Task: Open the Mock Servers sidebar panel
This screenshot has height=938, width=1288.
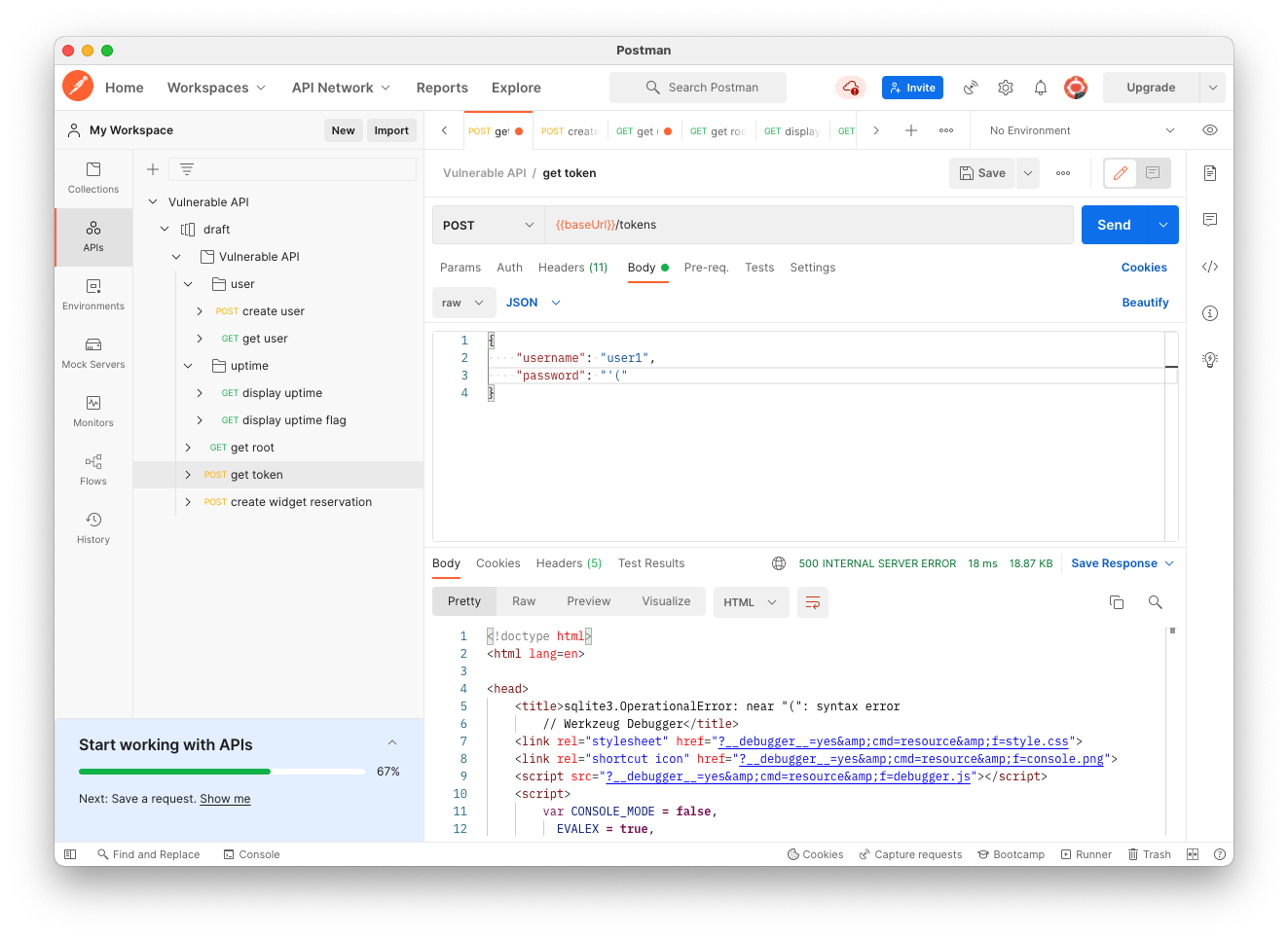Action: pyautogui.click(x=93, y=353)
